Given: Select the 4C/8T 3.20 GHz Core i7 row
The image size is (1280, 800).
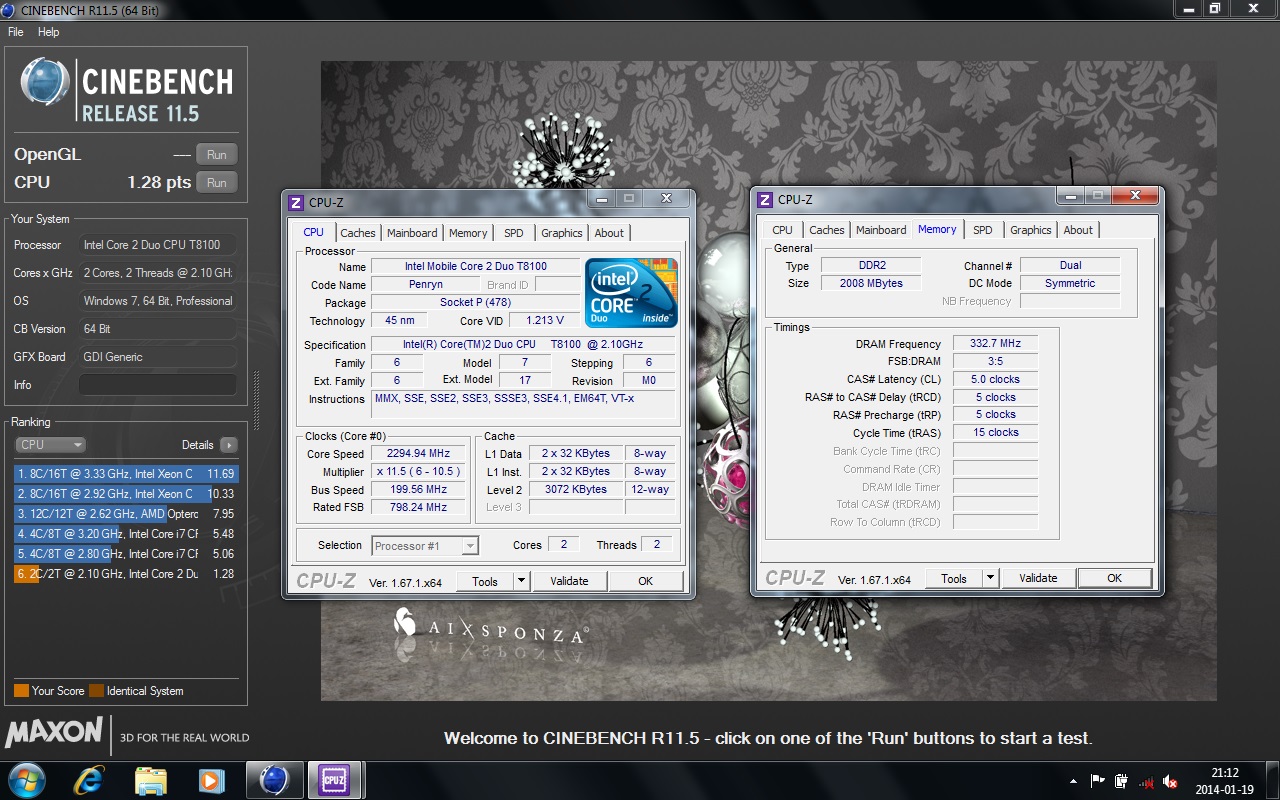Looking at the screenshot, I should (126, 533).
